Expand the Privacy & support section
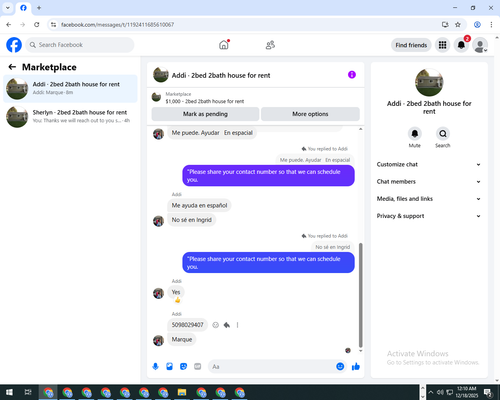Image resolution: width=500 pixels, height=400 pixels. [x=429, y=216]
